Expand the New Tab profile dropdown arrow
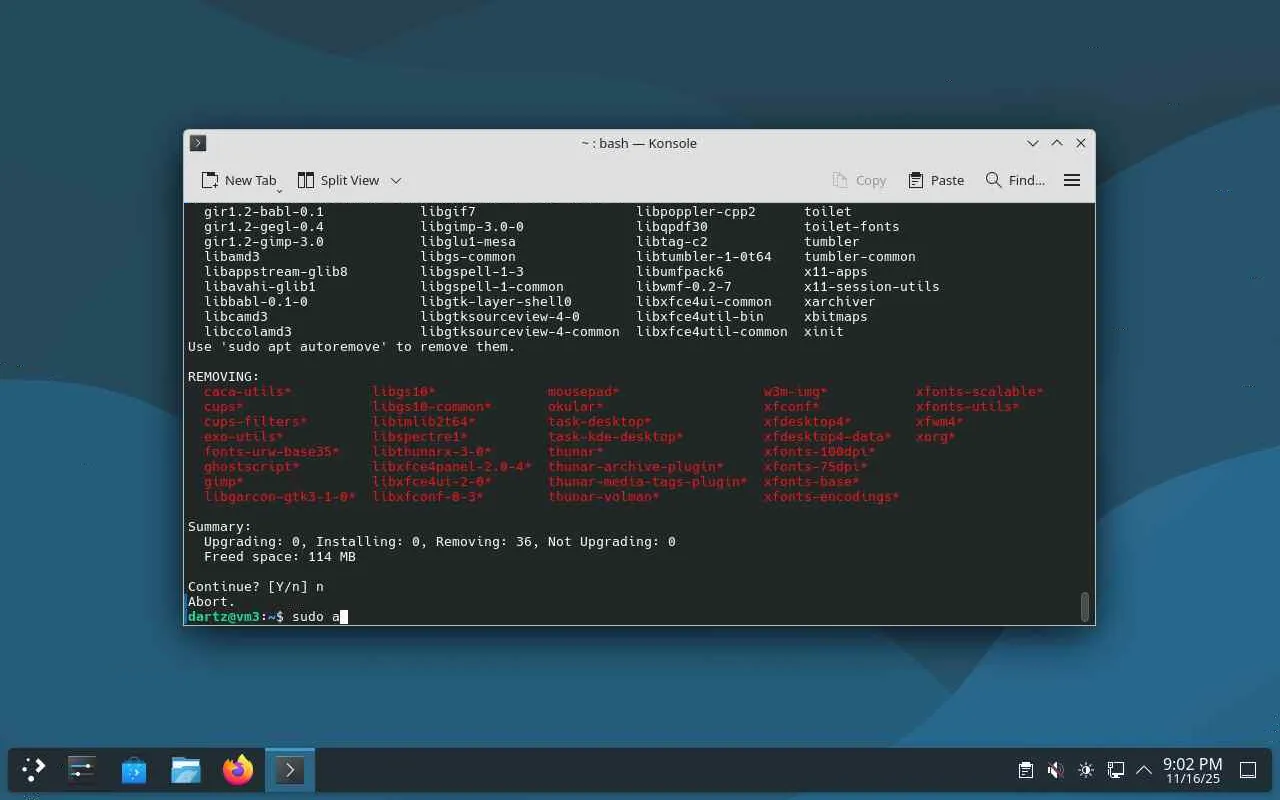1280x800 pixels. [x=279, y=190]
